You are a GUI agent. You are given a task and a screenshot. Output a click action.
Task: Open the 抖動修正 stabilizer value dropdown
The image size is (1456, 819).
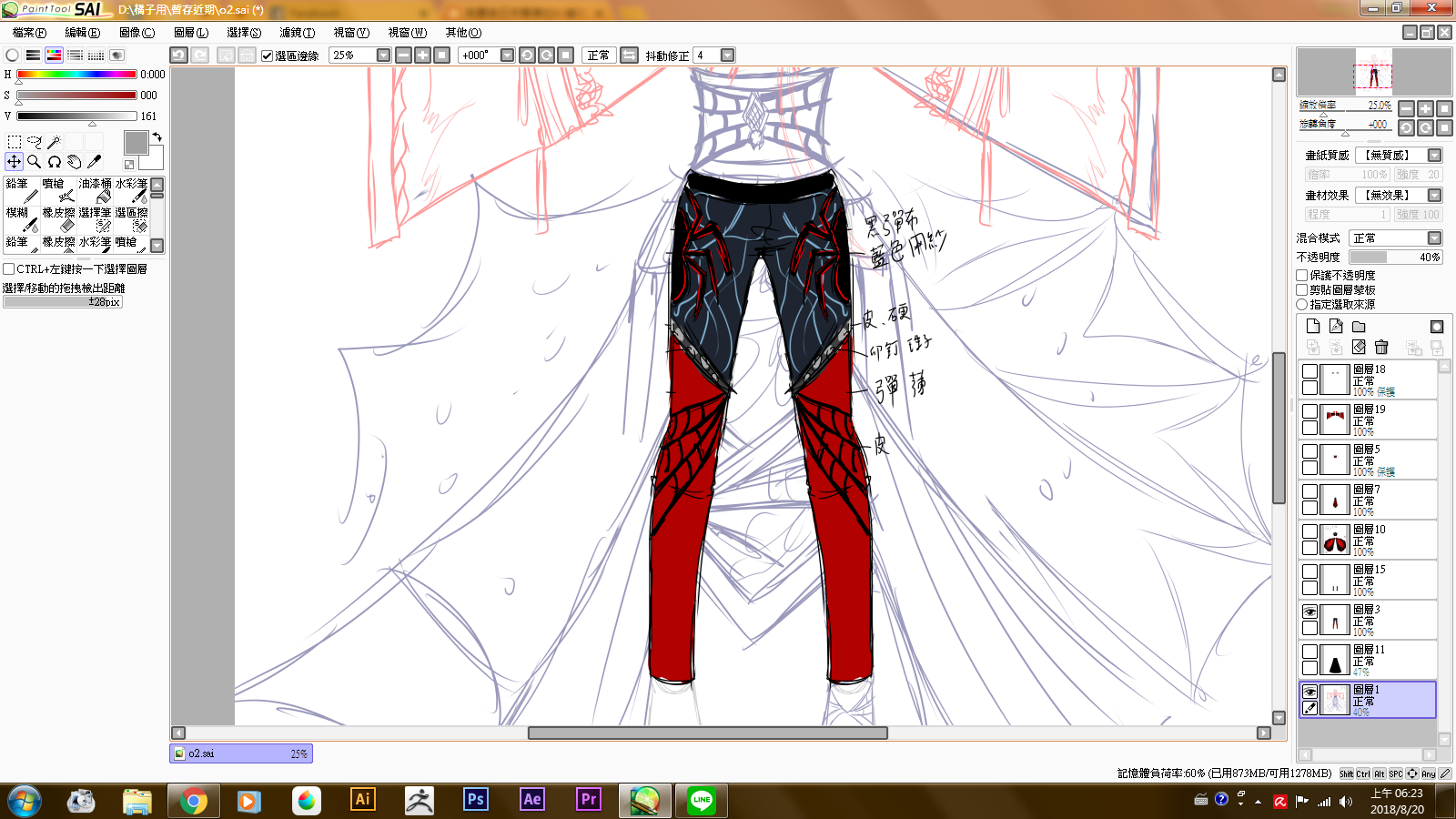(x=727, y=56)
